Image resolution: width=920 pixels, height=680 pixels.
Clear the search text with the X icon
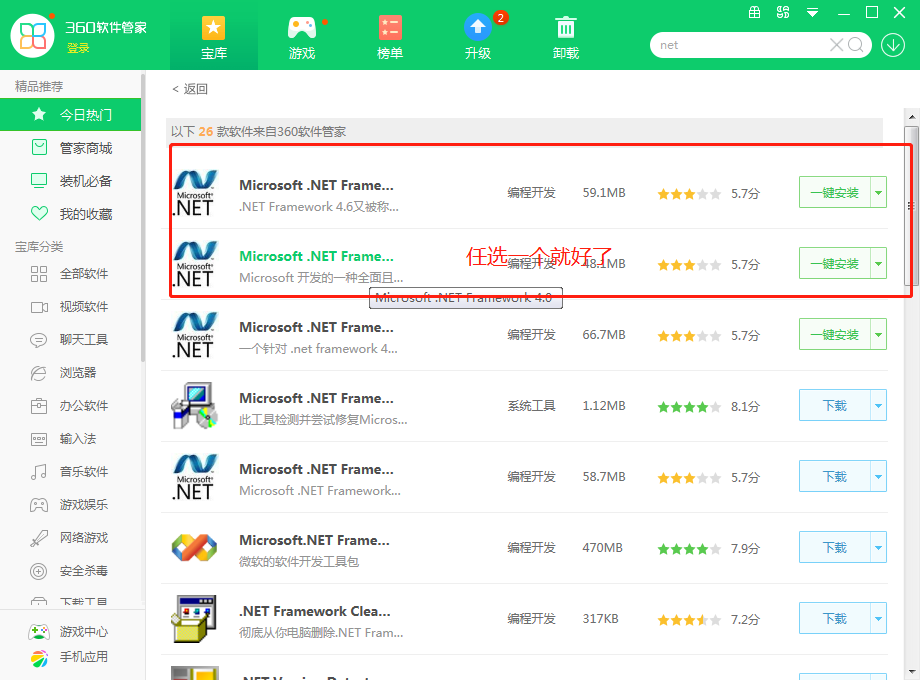pyautogui.click(x=837, y=45)
